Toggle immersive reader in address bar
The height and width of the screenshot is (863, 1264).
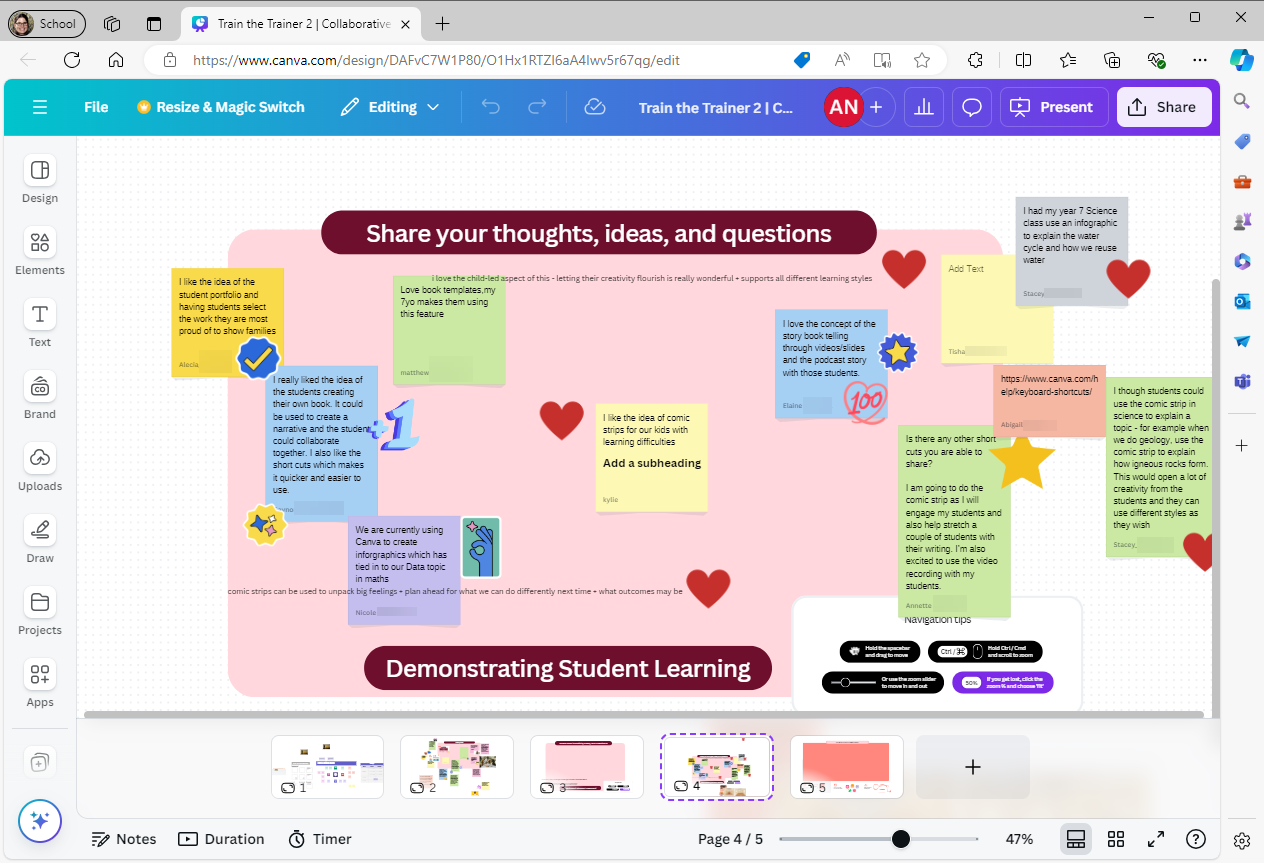[x=882, y=60]
